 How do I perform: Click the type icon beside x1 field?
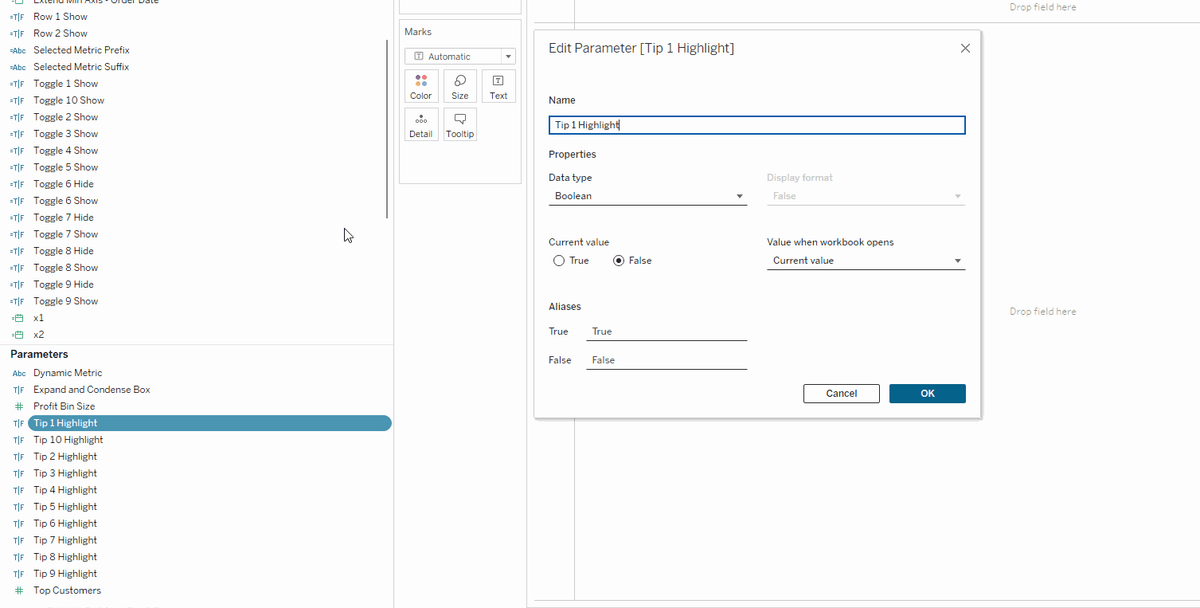tap(17, 318)
